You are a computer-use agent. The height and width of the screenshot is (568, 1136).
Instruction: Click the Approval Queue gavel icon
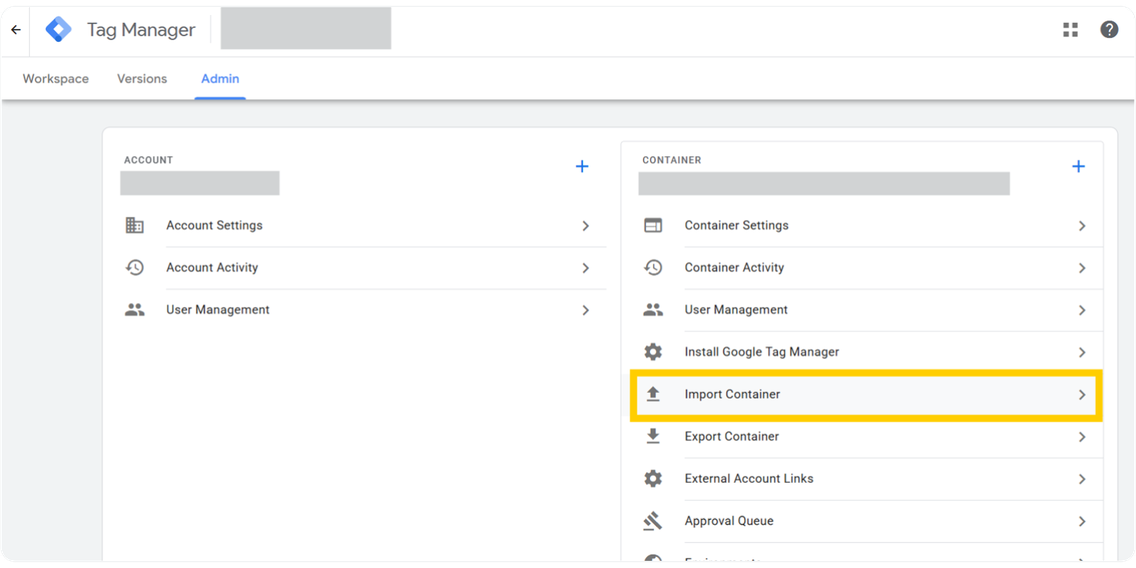pos(653,521)
